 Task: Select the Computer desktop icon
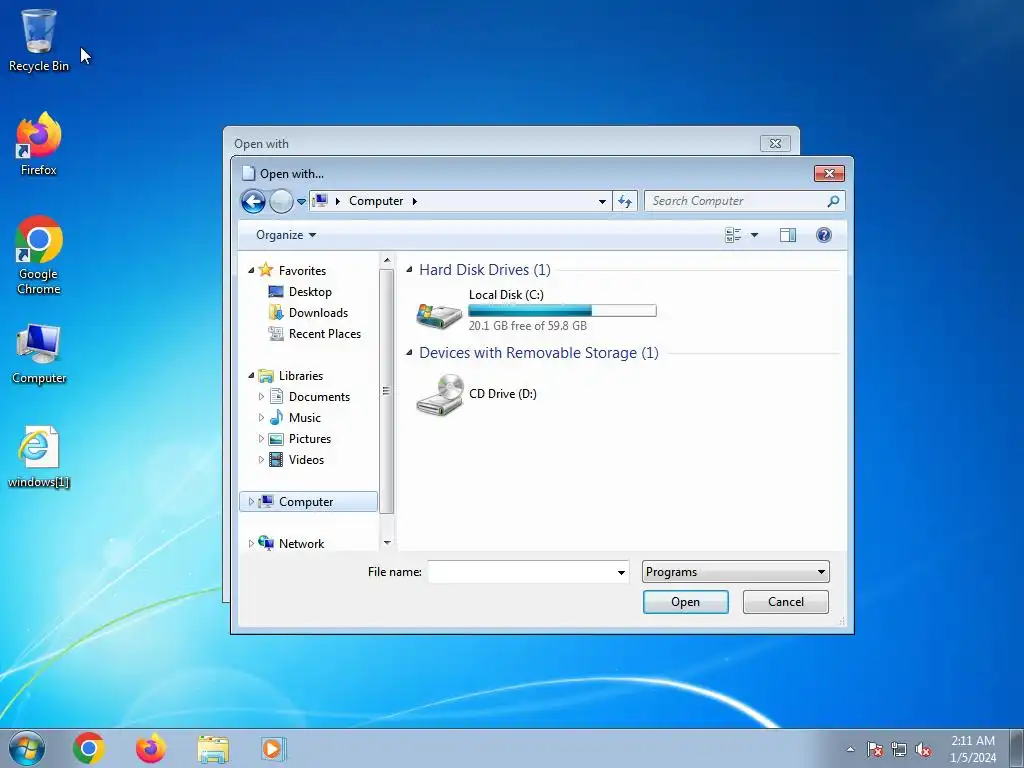[39, 353]
